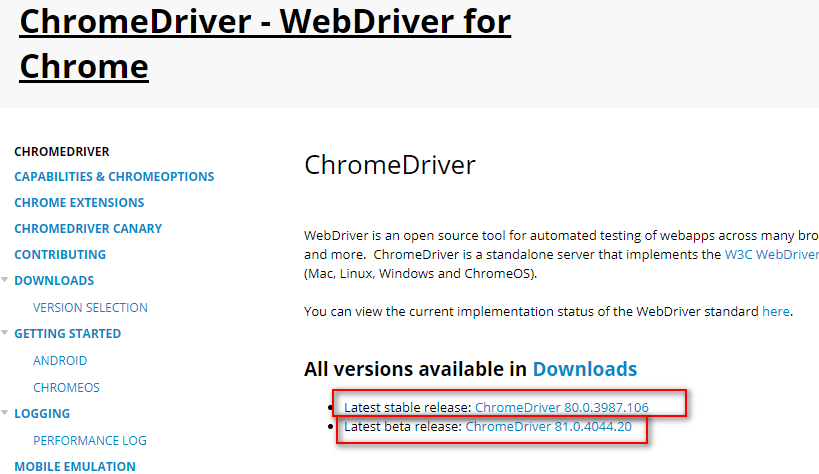Collapse the Getting Started triangle
Screen dimensions: 819x474
[5, 334]
